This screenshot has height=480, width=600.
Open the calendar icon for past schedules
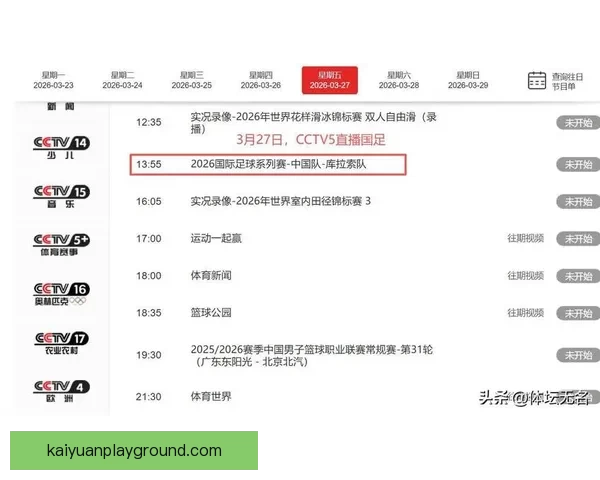coord(537,80)
